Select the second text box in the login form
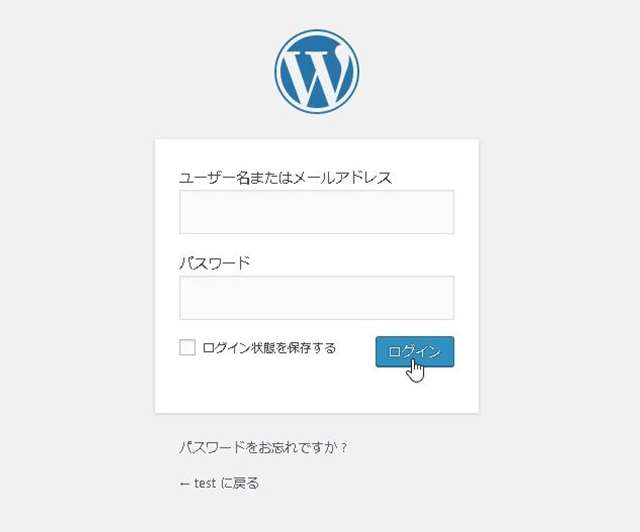Screen dimensions: 640x532 click(x=316, y=297)
